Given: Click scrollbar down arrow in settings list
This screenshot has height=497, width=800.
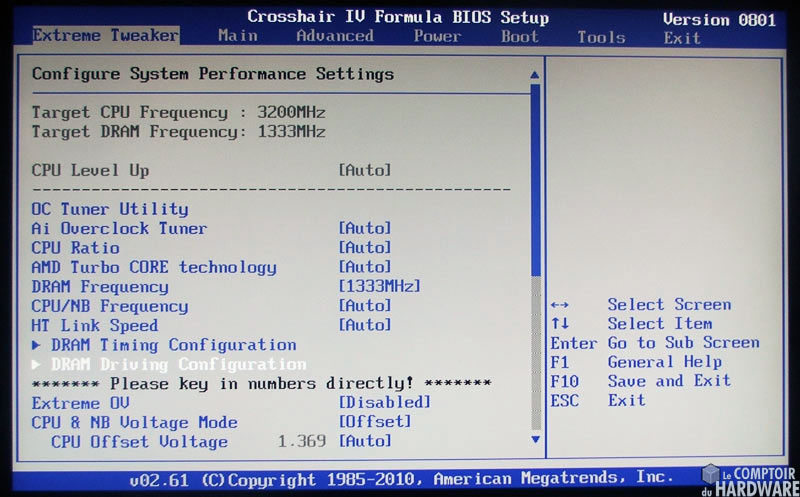Looking at the screenshot, I should [x=535, y=439].
